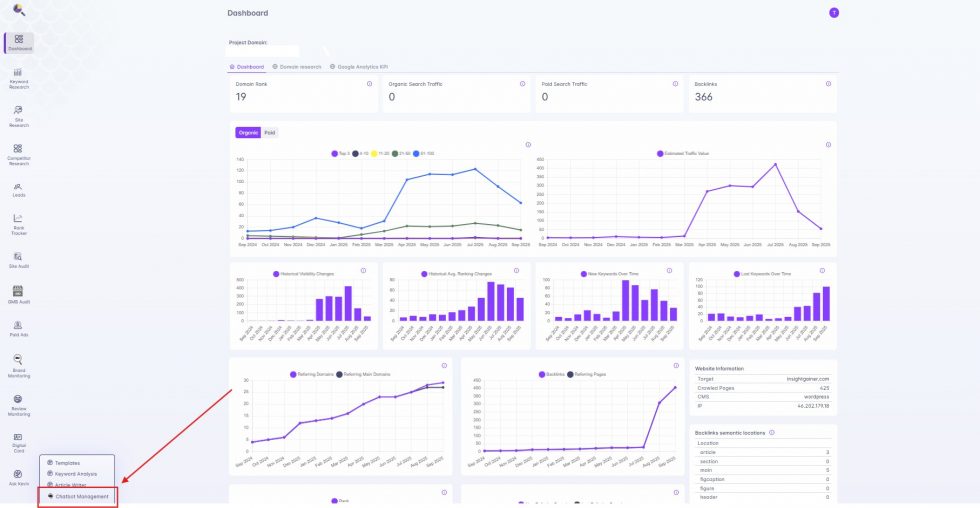The height and width of the screenshot is (508, 980).
Task: Toggle 51-100 series in legend
Action: tap(424, 153)
